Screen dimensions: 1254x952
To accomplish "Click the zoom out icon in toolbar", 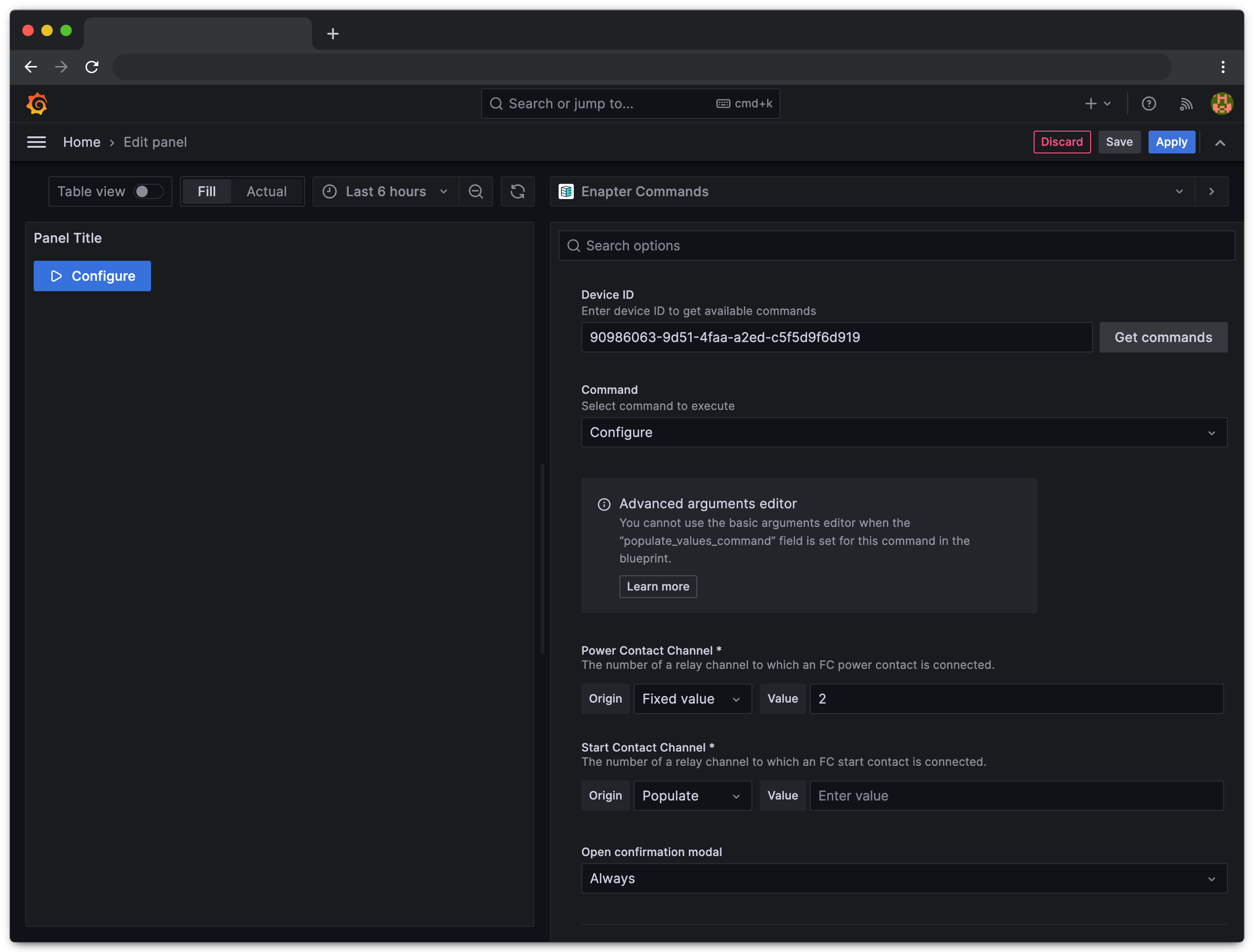I will [476, 191].
